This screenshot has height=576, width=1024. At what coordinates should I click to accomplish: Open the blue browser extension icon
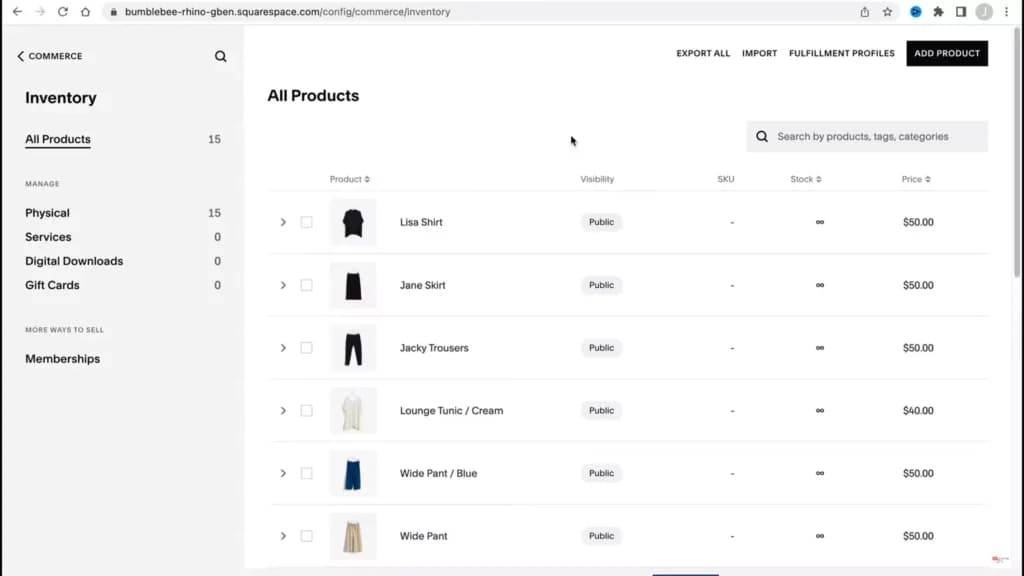(x=916, y=12)
